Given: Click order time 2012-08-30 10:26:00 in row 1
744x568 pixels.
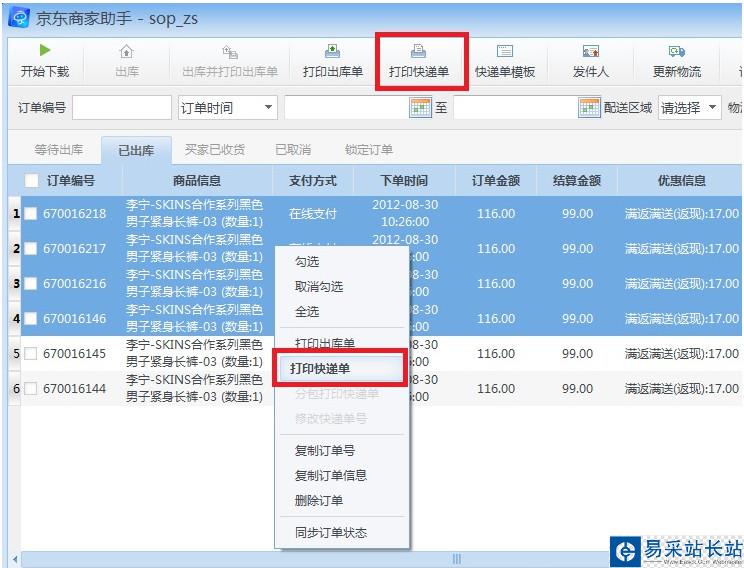Looking at the screenshot, I should pyautogui.click(x=405, y=213).
